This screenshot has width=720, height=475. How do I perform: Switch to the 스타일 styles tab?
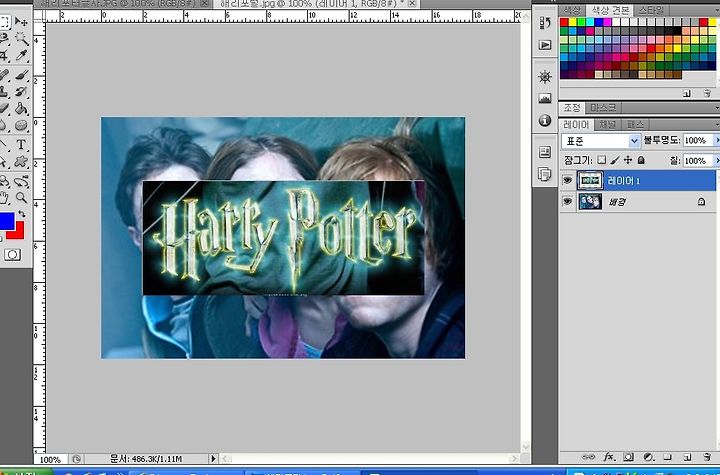tap(651, 10)
